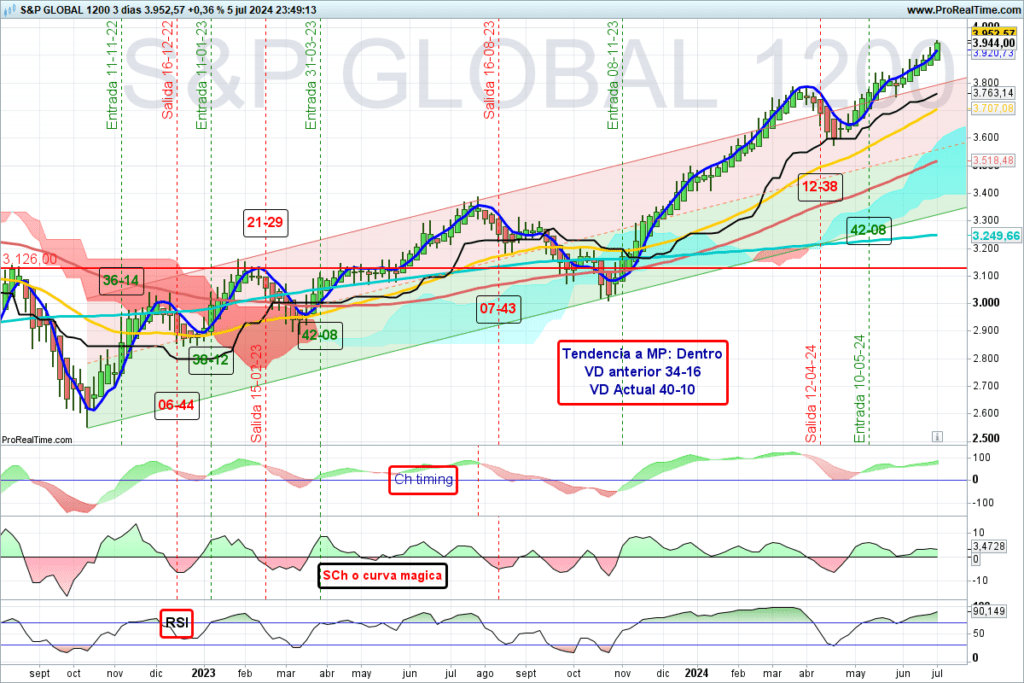
Task: Click the Entrada 10-05-24 marker label
Action: pyautogui.click(x=859, y=389)
